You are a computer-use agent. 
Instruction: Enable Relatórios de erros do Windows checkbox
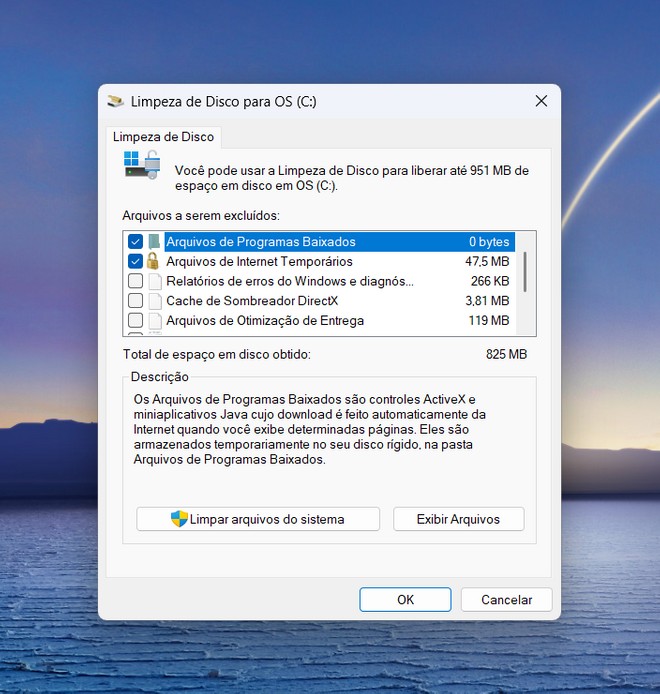coord(135,282)
